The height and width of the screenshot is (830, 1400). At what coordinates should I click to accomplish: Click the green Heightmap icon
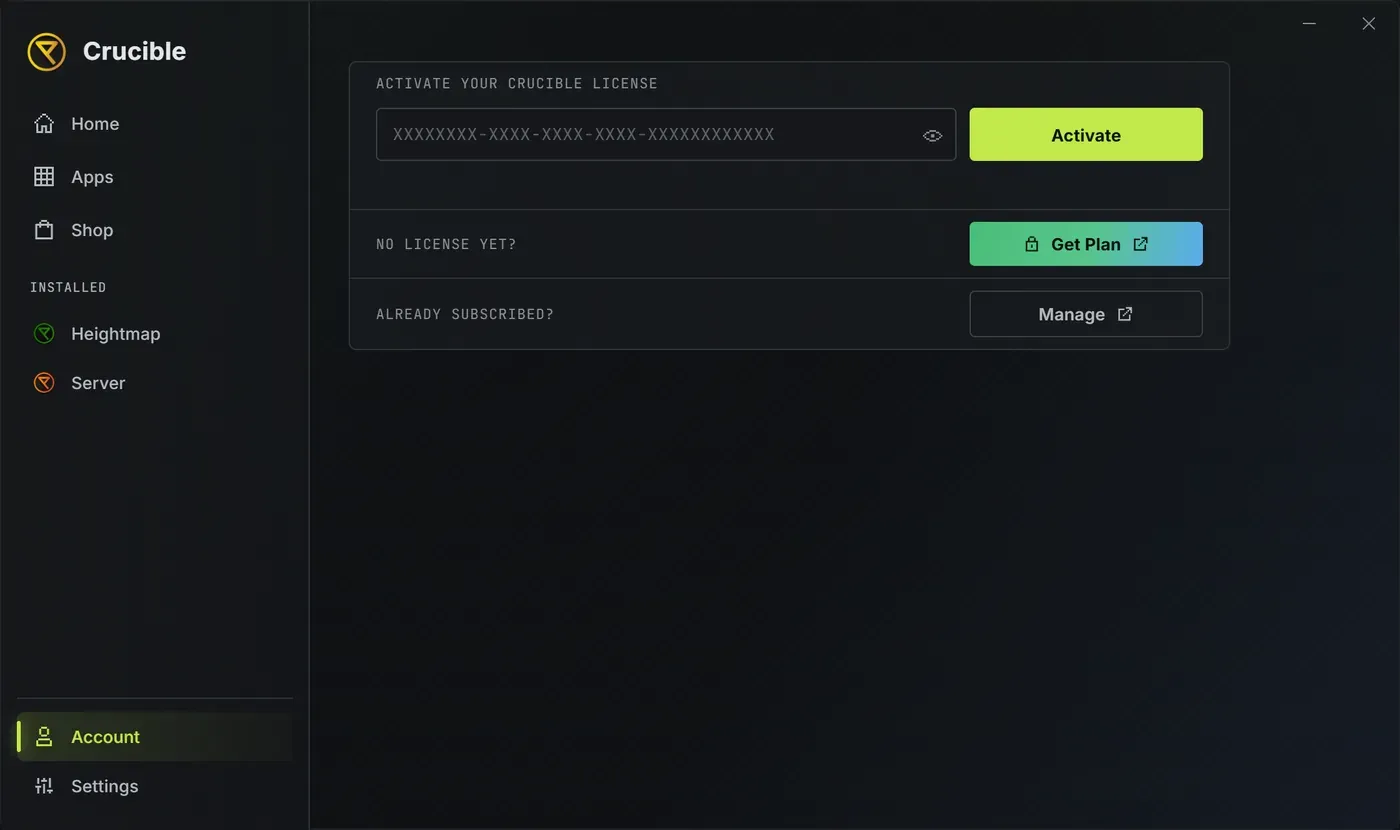pos(44,334)
